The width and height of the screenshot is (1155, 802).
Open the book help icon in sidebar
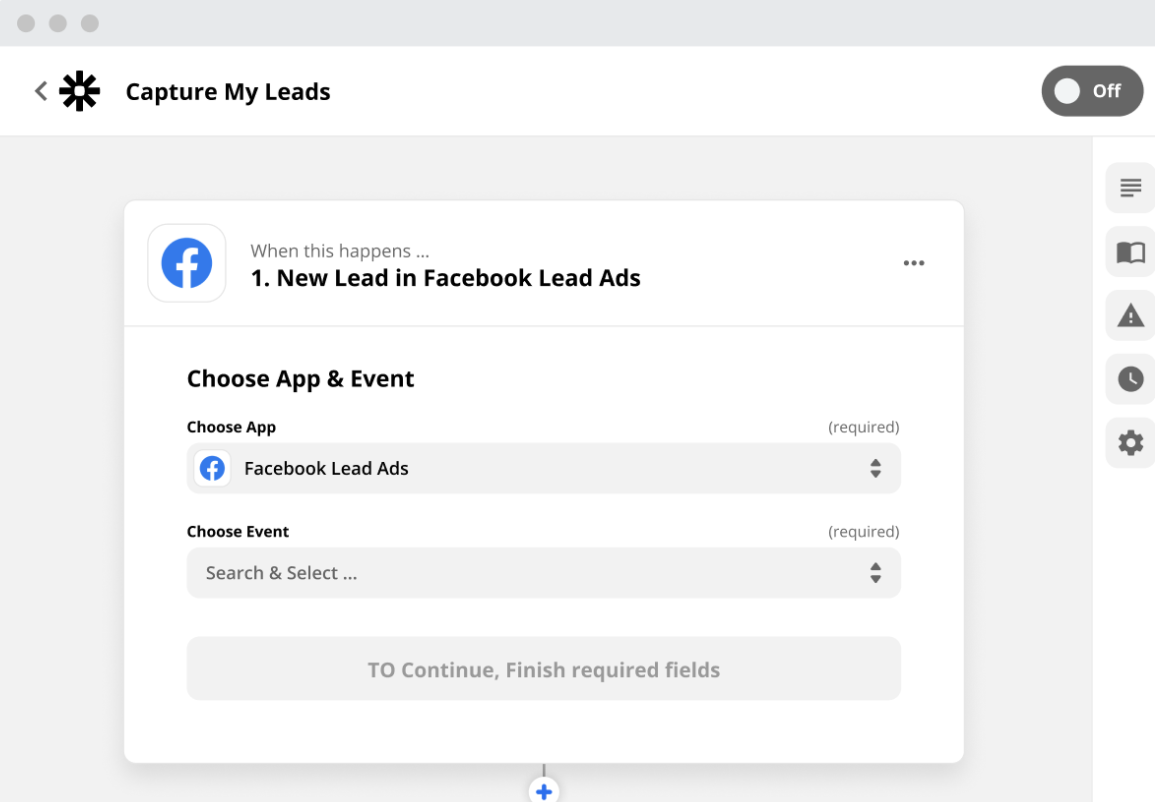coord(1130,252)
